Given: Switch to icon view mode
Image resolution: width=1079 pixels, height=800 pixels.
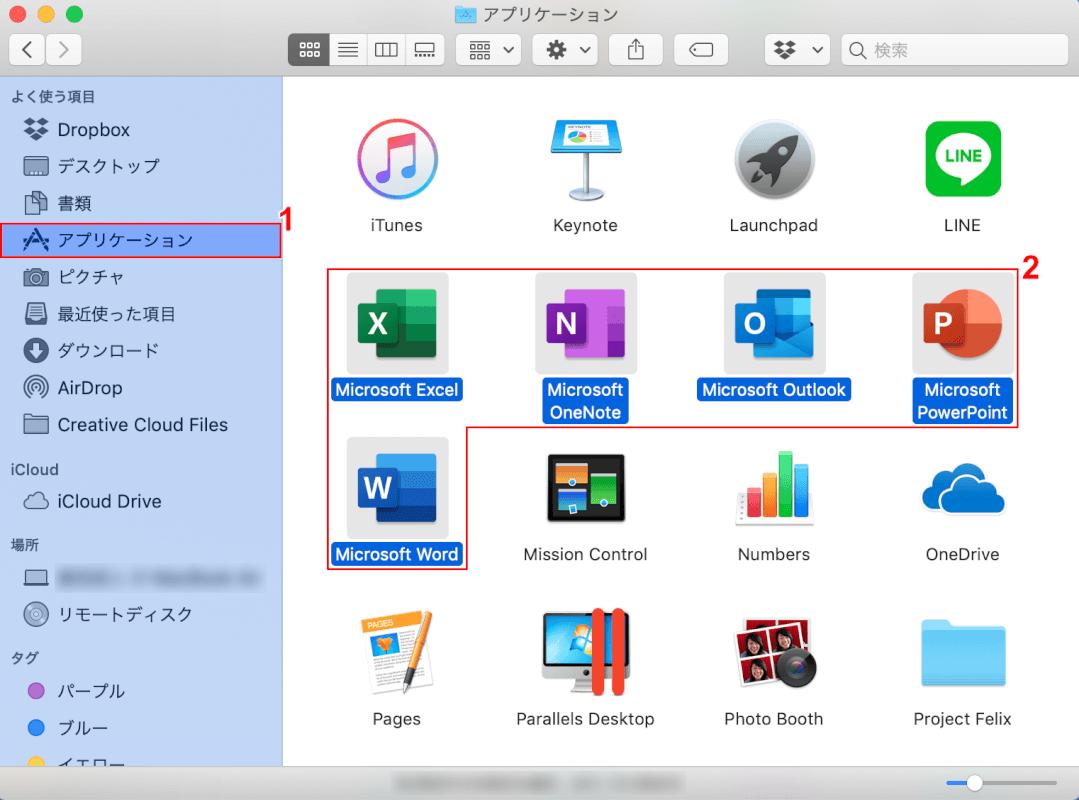Looking at the screenshot, I should point(309,50).
